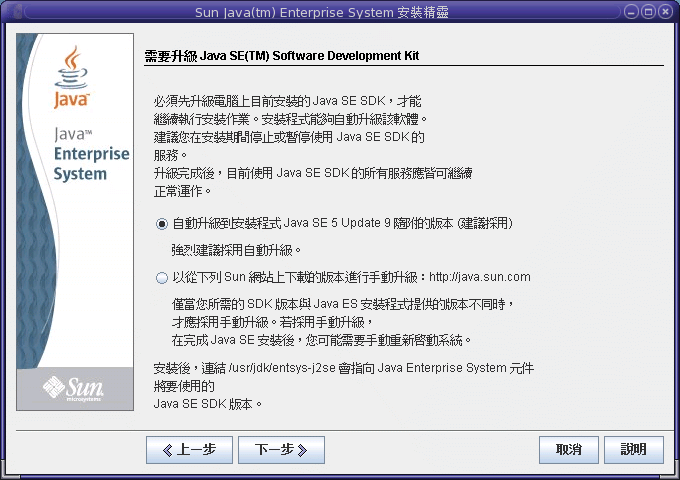Open help with the 說明 button
Viewport: 680px width, 480px height.
point(634,450)
